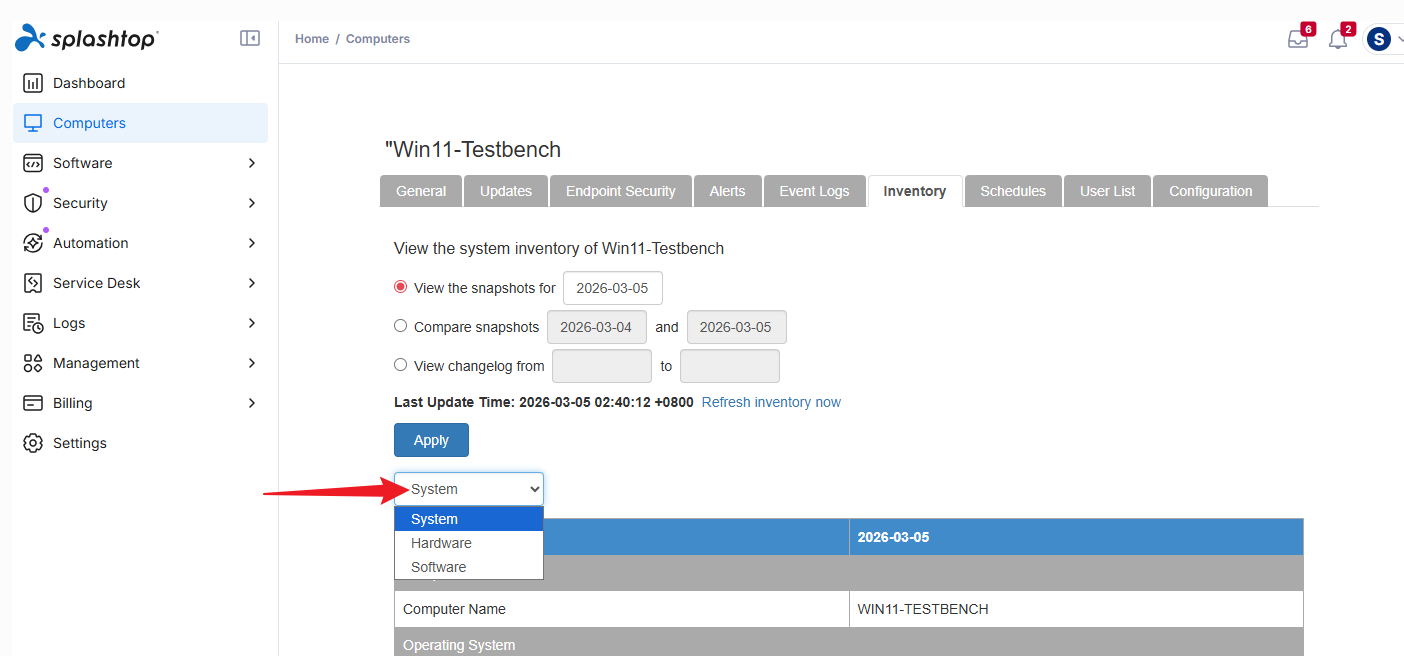Screen dimensions: 1404x656
Task: Switch to the Event Logs tab
Action: pos(815,191)
